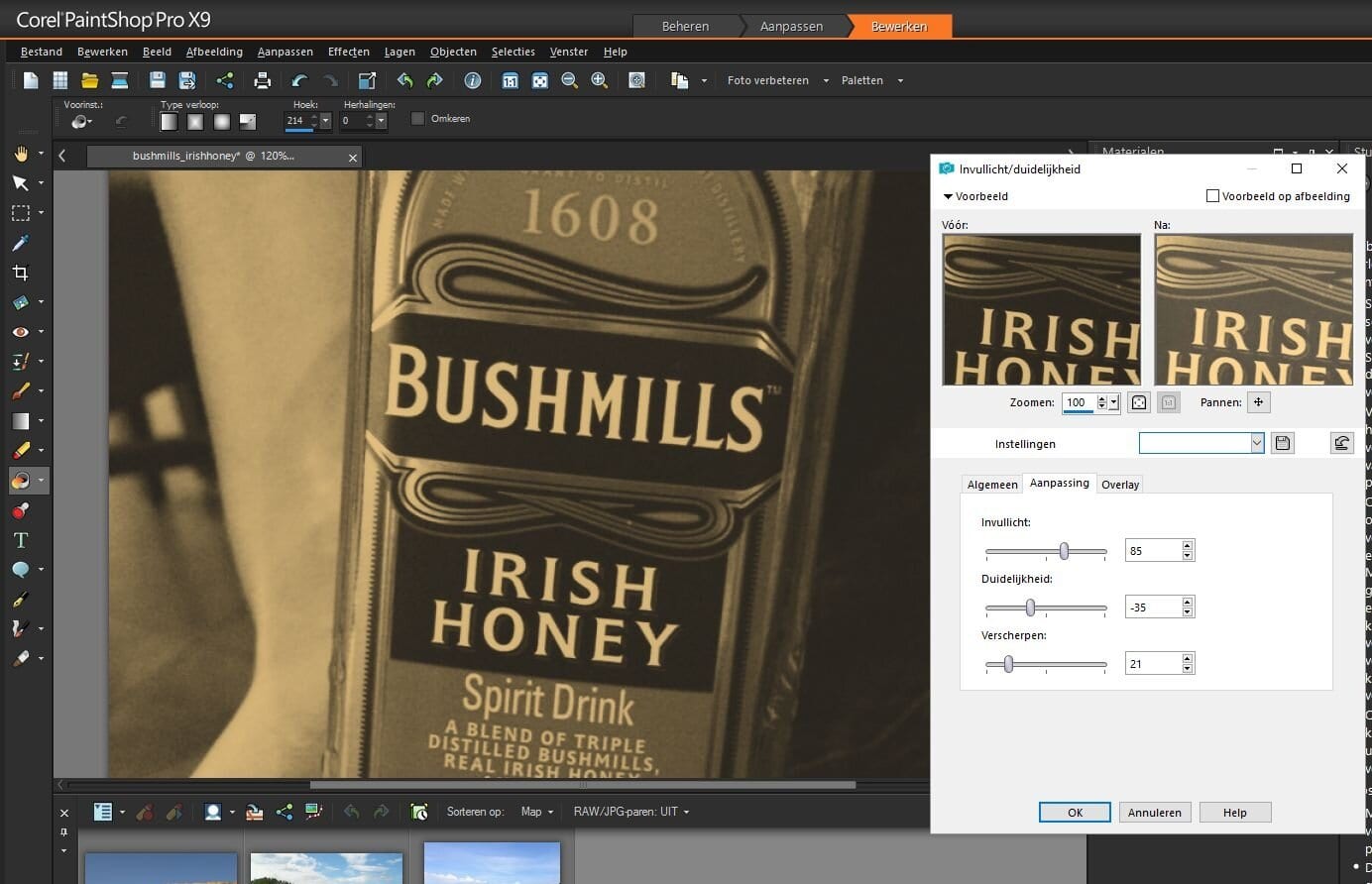Enable Voorbeeld op afbeelding

click(x=1212, y=196)
